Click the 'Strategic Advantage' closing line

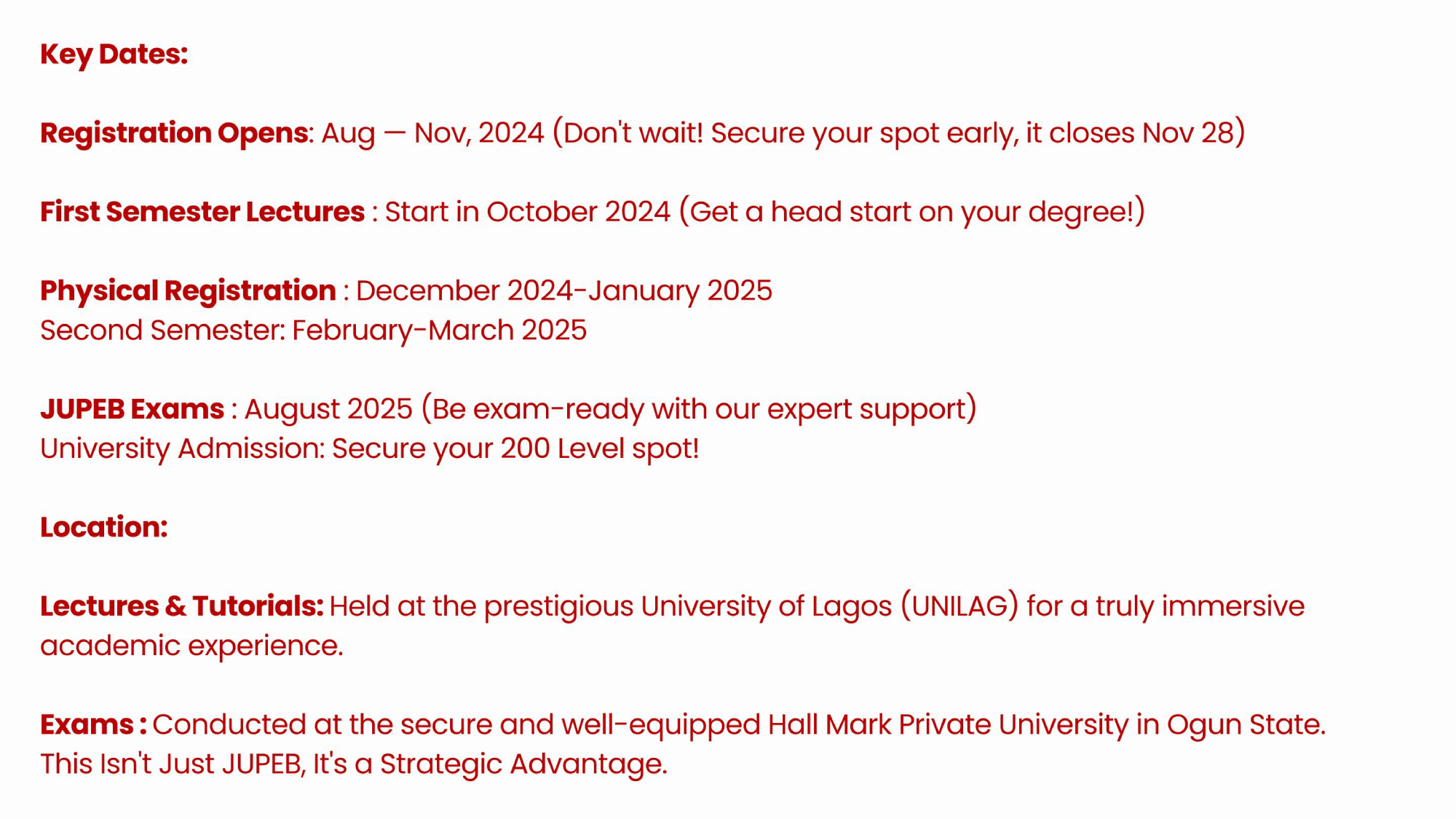(x=523, y=764)
